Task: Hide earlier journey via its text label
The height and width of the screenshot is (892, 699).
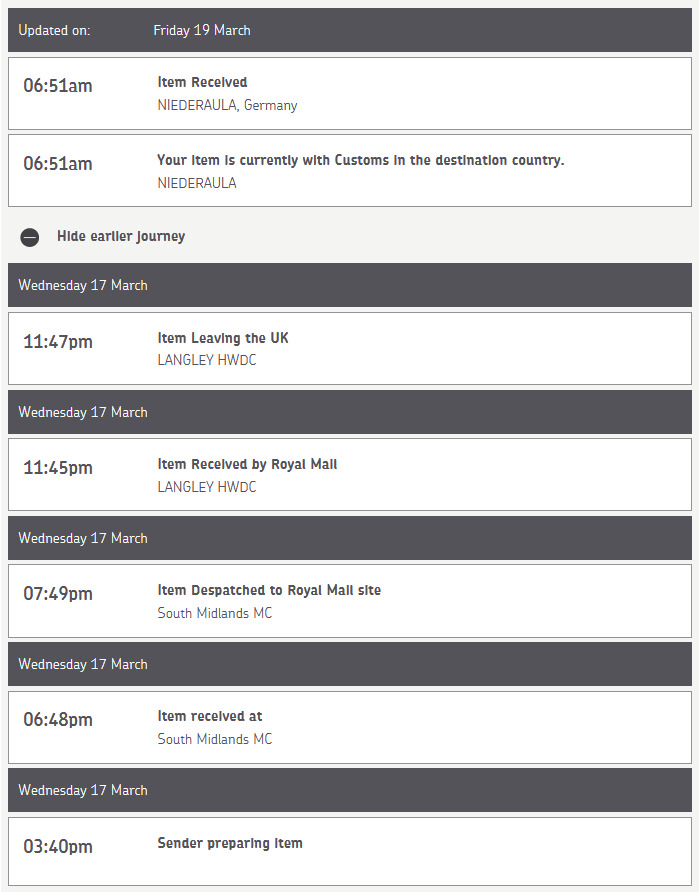Action: coord(121,237)
